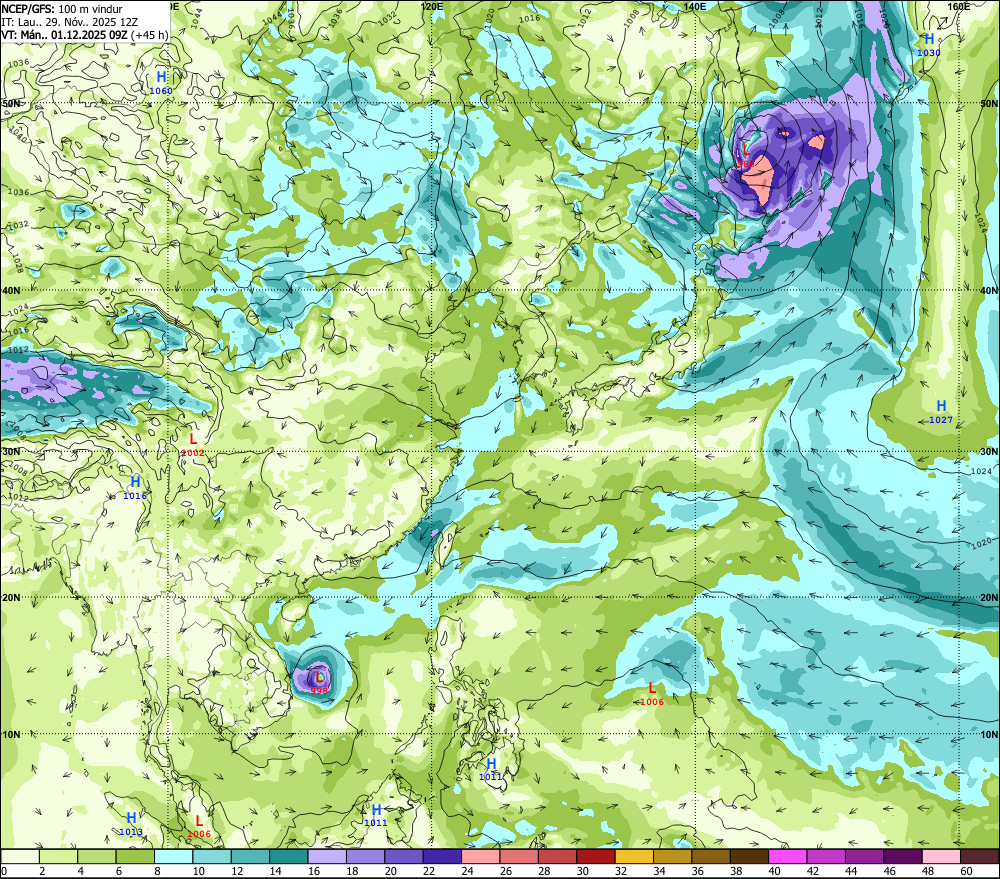Select the H 1060 high pressure marker
This screenshot has width=1000, height=879.
click(x=161, y=83)
